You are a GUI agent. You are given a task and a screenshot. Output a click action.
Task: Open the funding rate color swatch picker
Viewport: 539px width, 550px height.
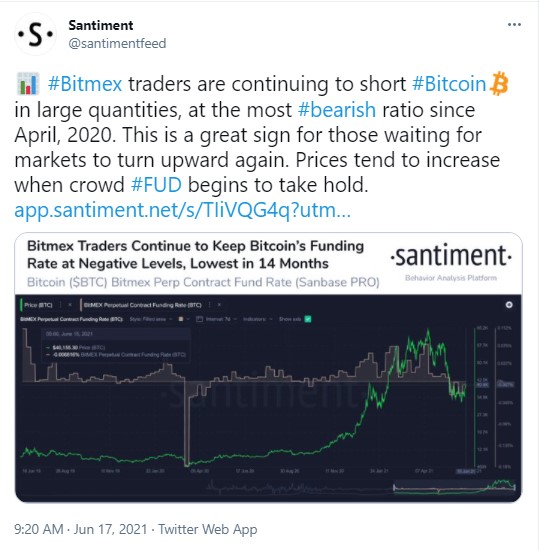coord(183,319)
